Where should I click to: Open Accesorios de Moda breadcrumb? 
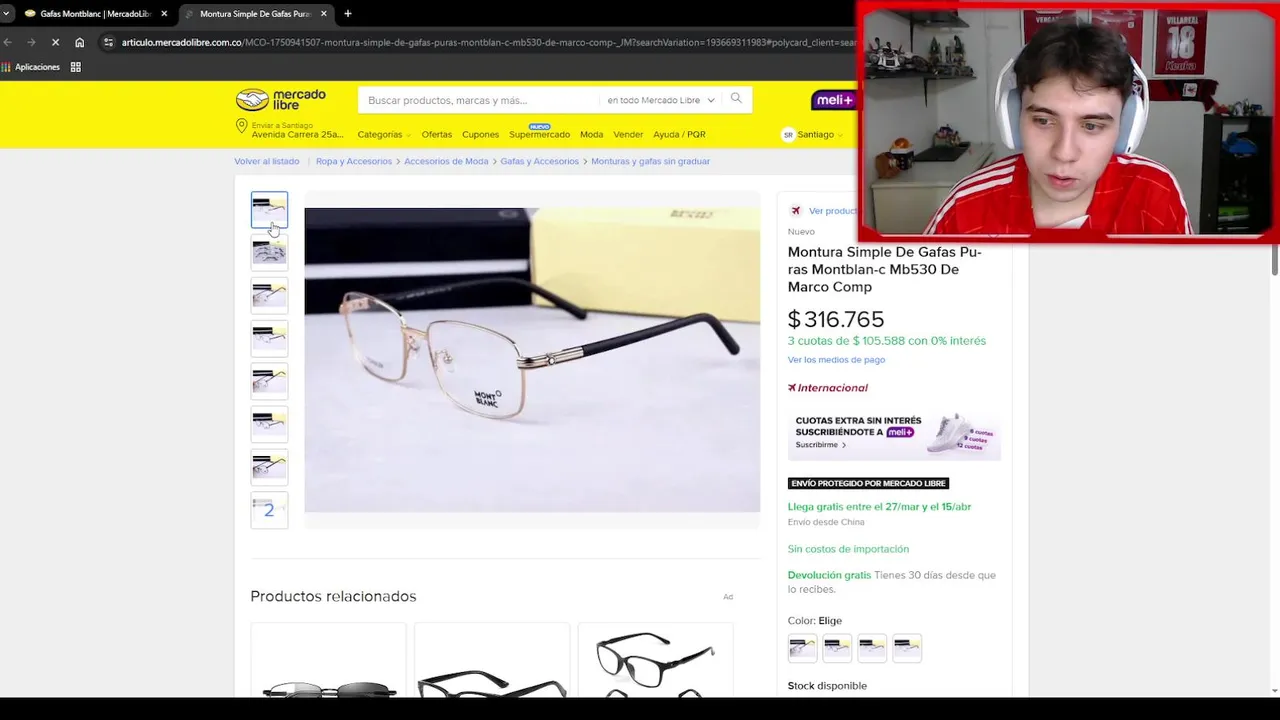point(446,161)
